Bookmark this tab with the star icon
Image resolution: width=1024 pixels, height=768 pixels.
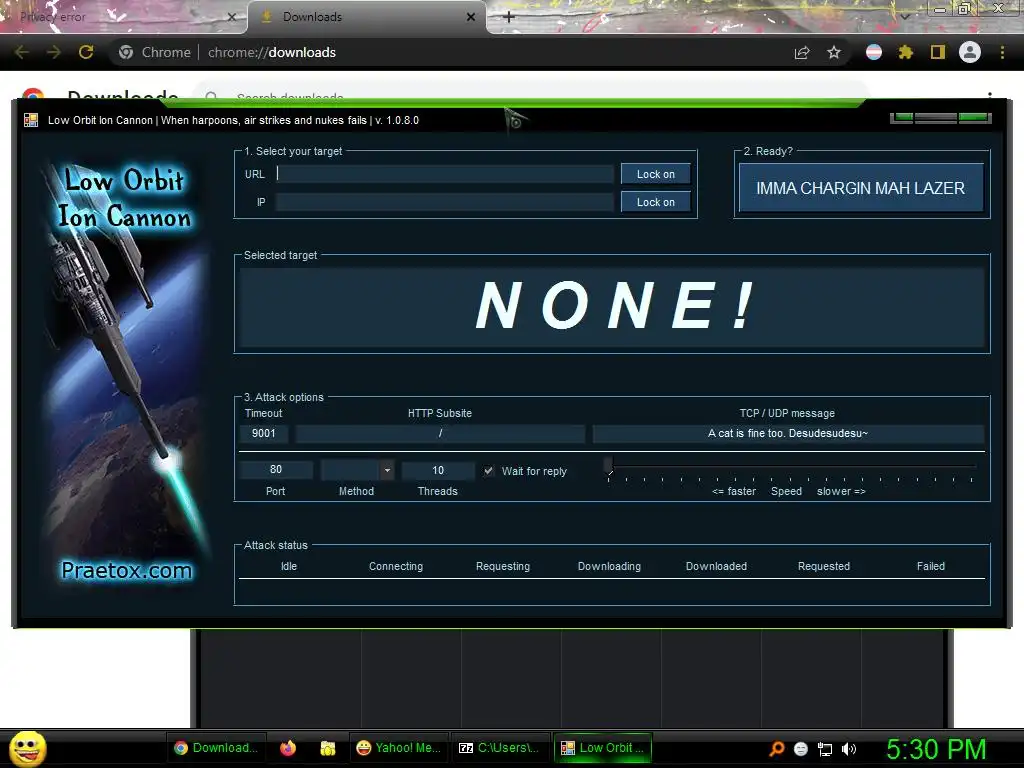pyautogui.click(x=834, y=52)
